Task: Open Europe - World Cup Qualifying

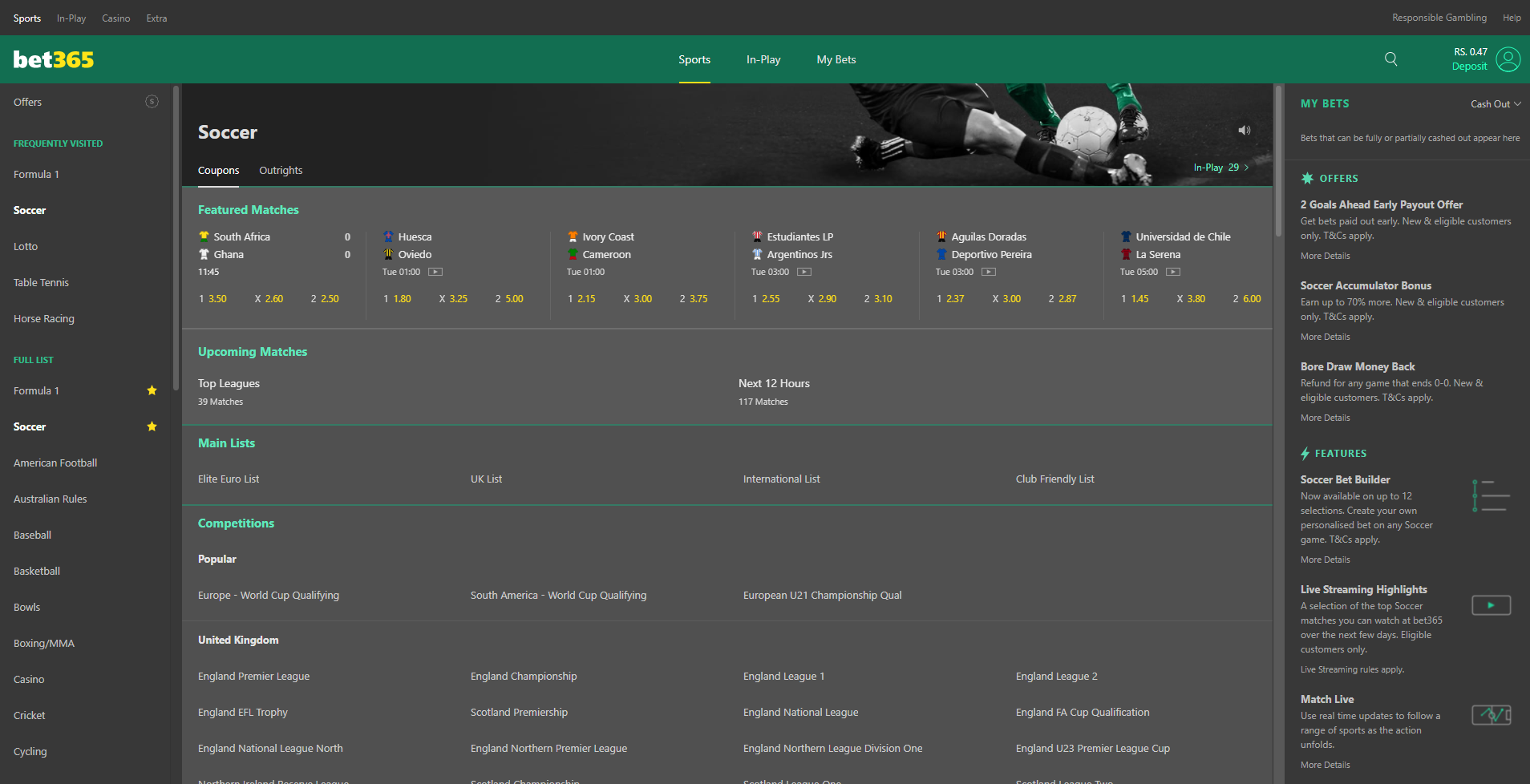Action: [x=269, y=595]
